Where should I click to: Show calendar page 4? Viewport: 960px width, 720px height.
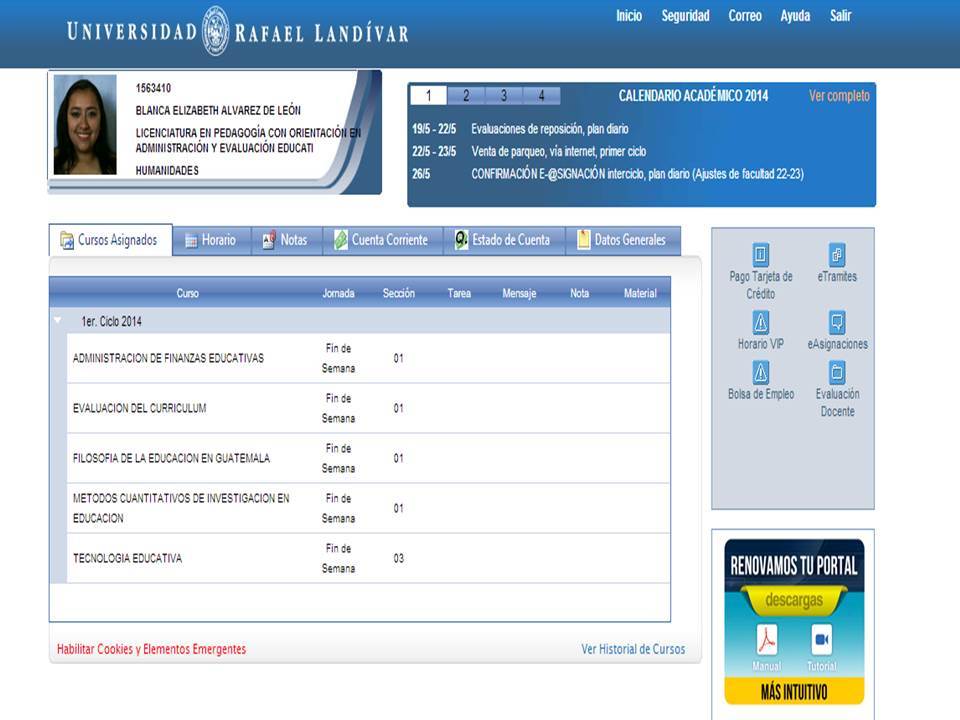[541, 96]
